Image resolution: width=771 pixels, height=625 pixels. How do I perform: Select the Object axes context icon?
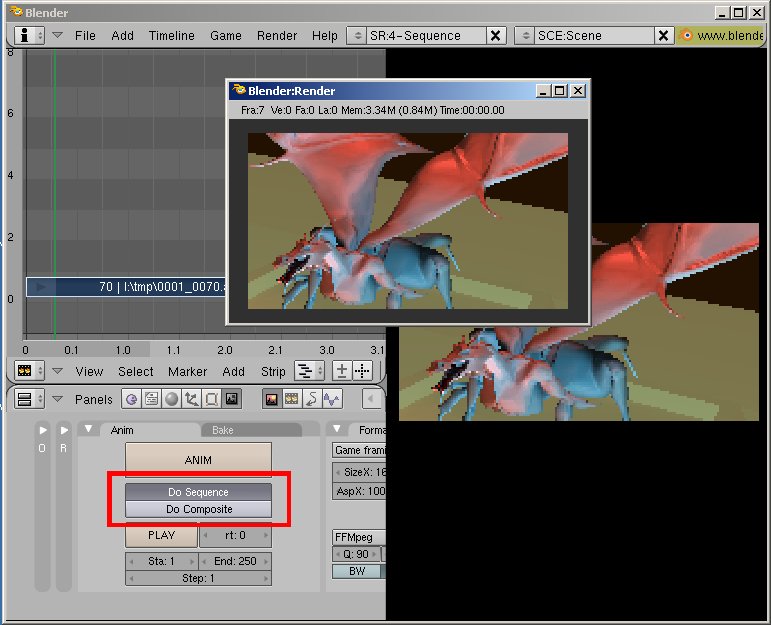point(191,399)
